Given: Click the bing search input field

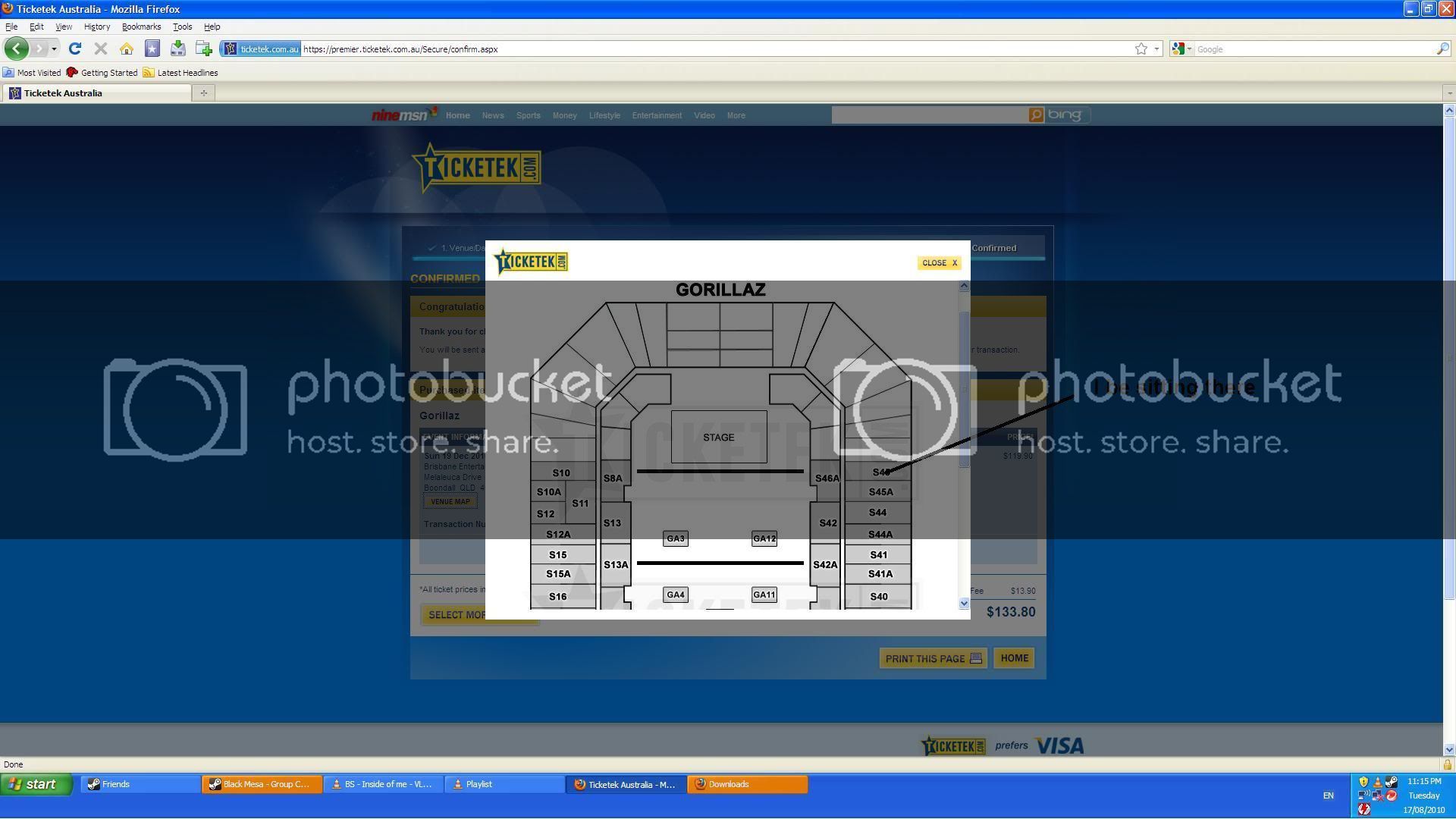Looking at the screenshot, I should [929, 115].
